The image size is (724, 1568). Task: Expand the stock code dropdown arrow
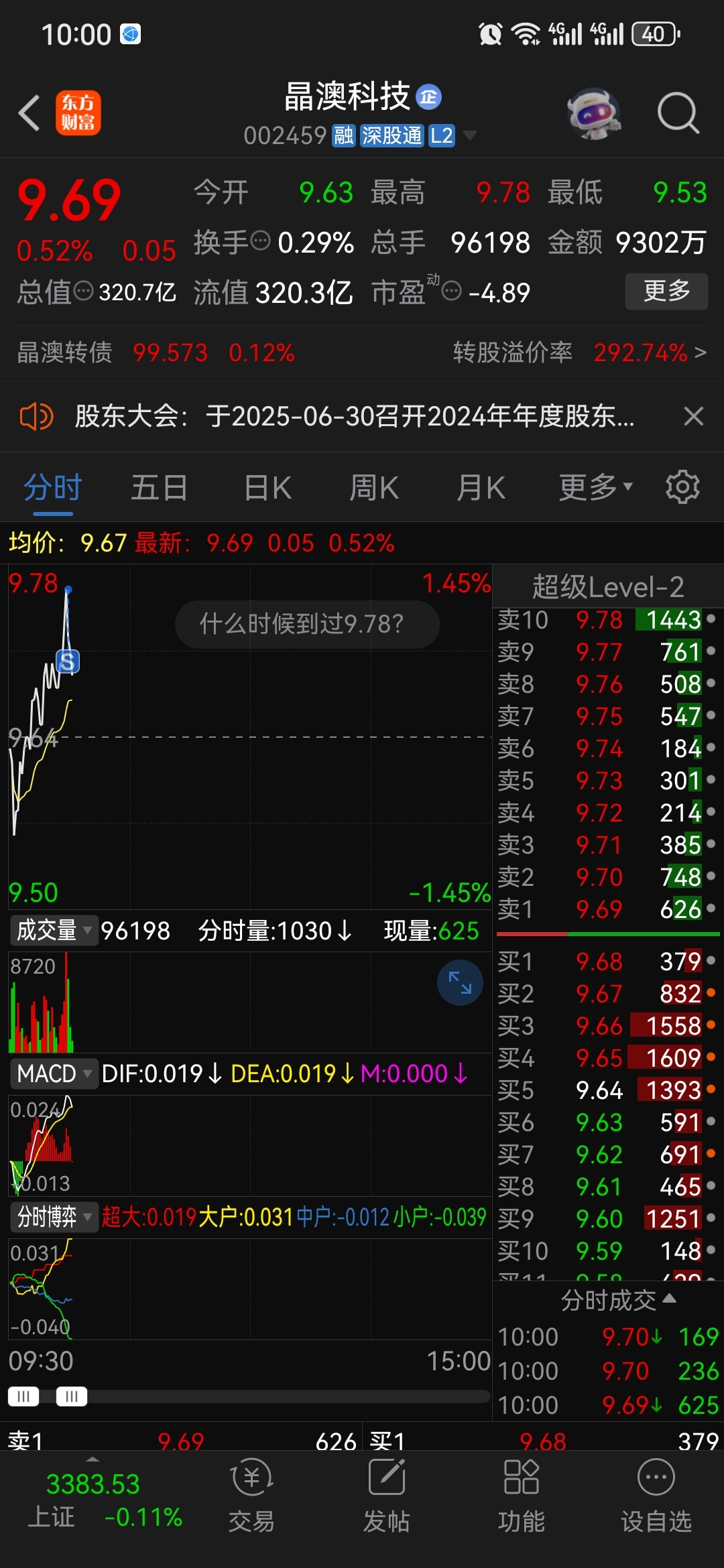471,136
